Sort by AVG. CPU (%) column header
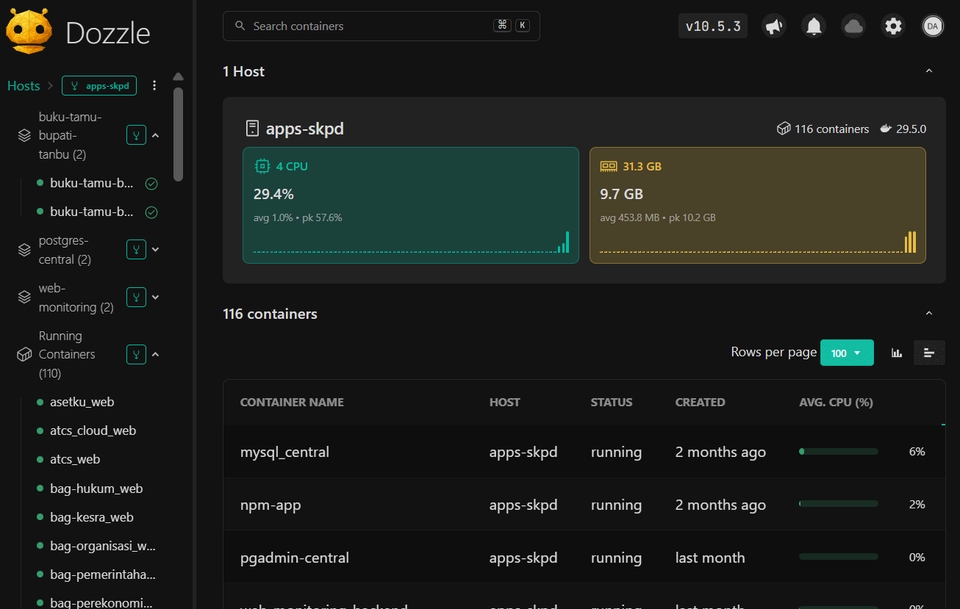Image resolution: width=960 pixels, height=609 pixels. [836, 402]
